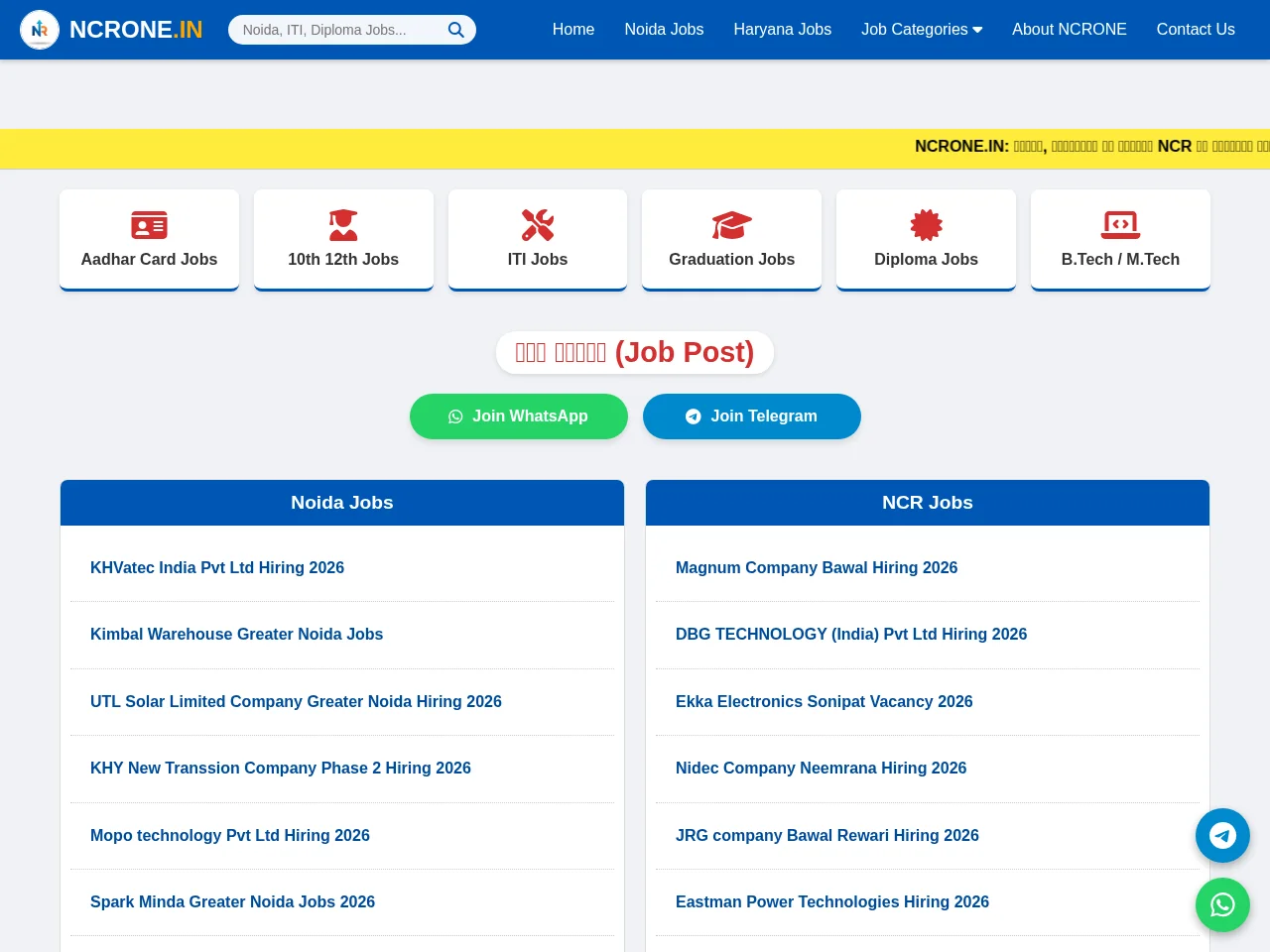Open Graduation Jobs card
The width and height of the screenshot is (1270, 952).
coord(732,240)
